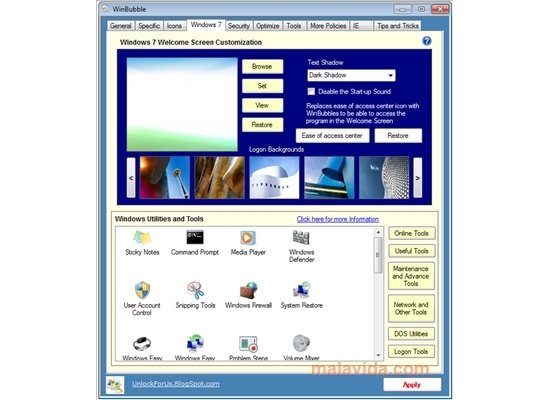Screen dimensions: 550x400
Task: Click Restore below the View button
Action: coord(262,125)
